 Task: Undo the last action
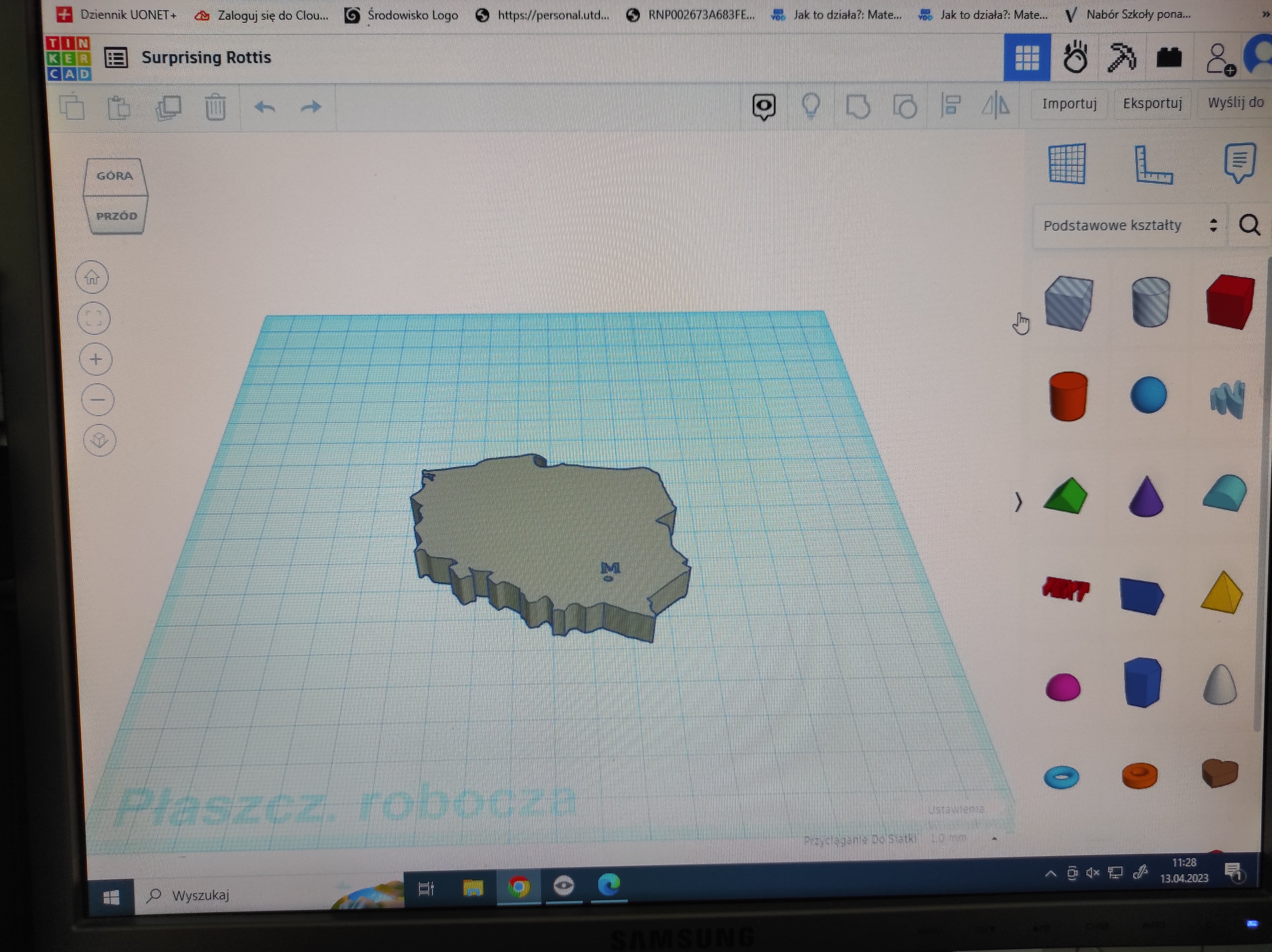pos(265,107)
